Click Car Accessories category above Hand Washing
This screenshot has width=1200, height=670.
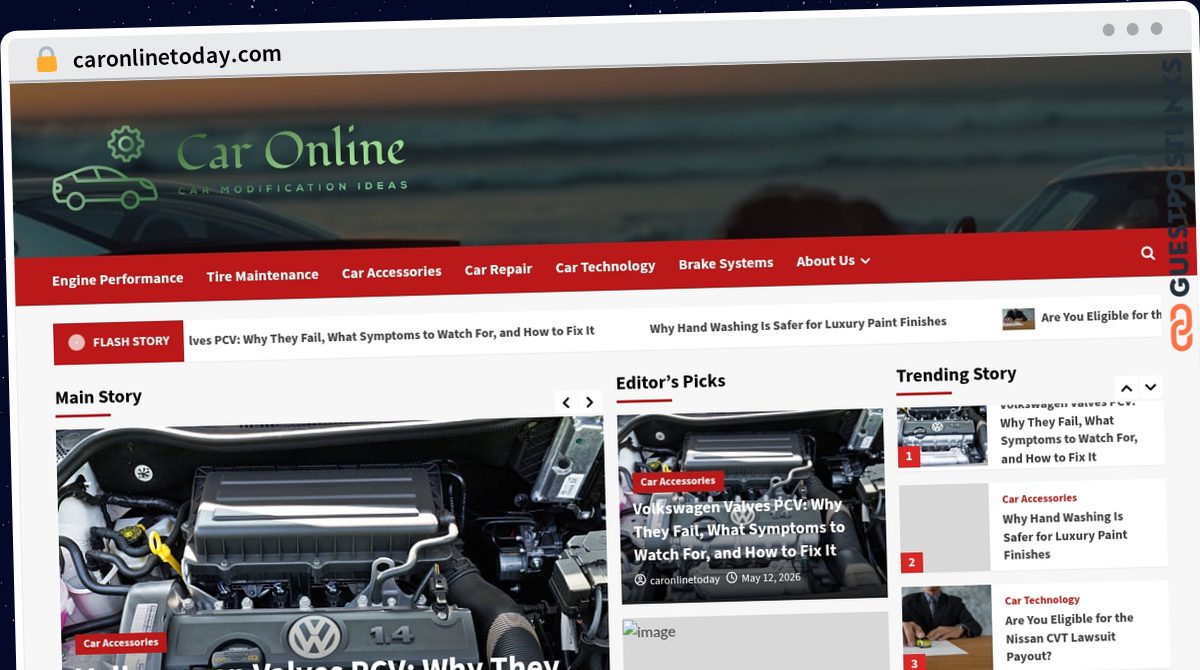(1039, 498)
